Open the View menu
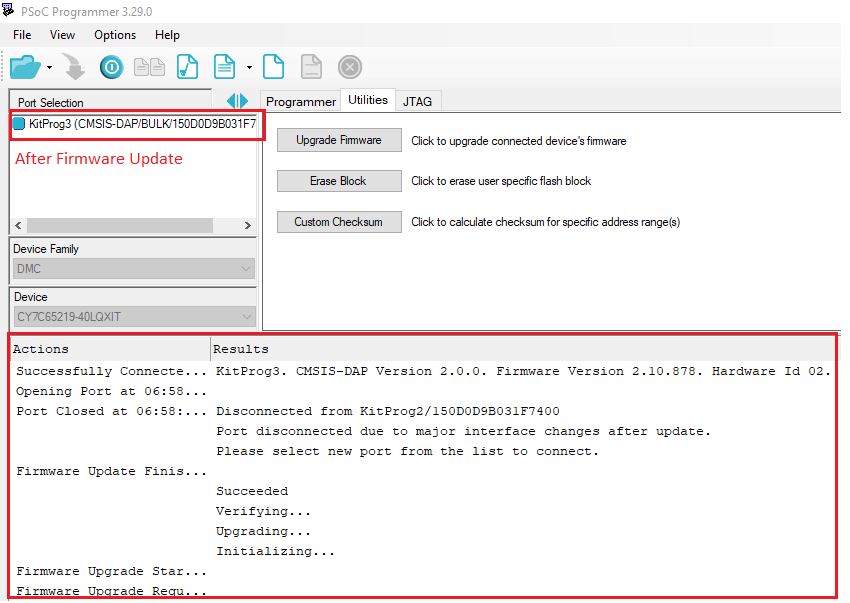 point(62,35)
